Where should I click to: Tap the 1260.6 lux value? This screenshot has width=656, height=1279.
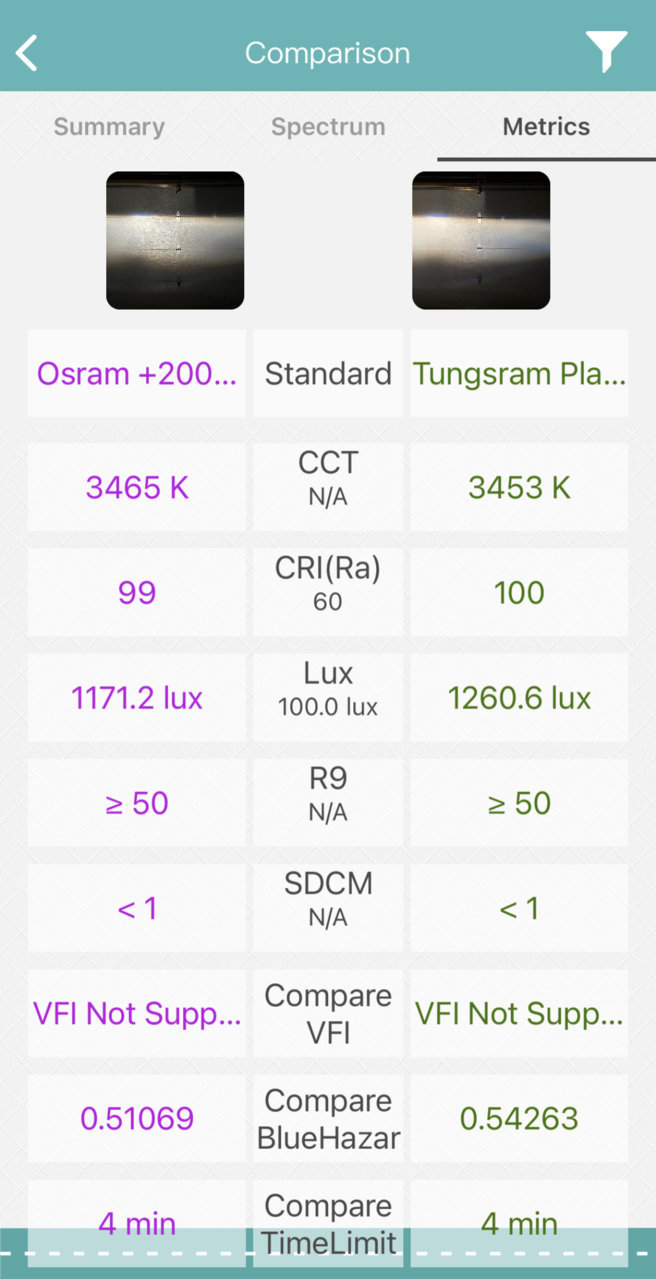(519, 697)
